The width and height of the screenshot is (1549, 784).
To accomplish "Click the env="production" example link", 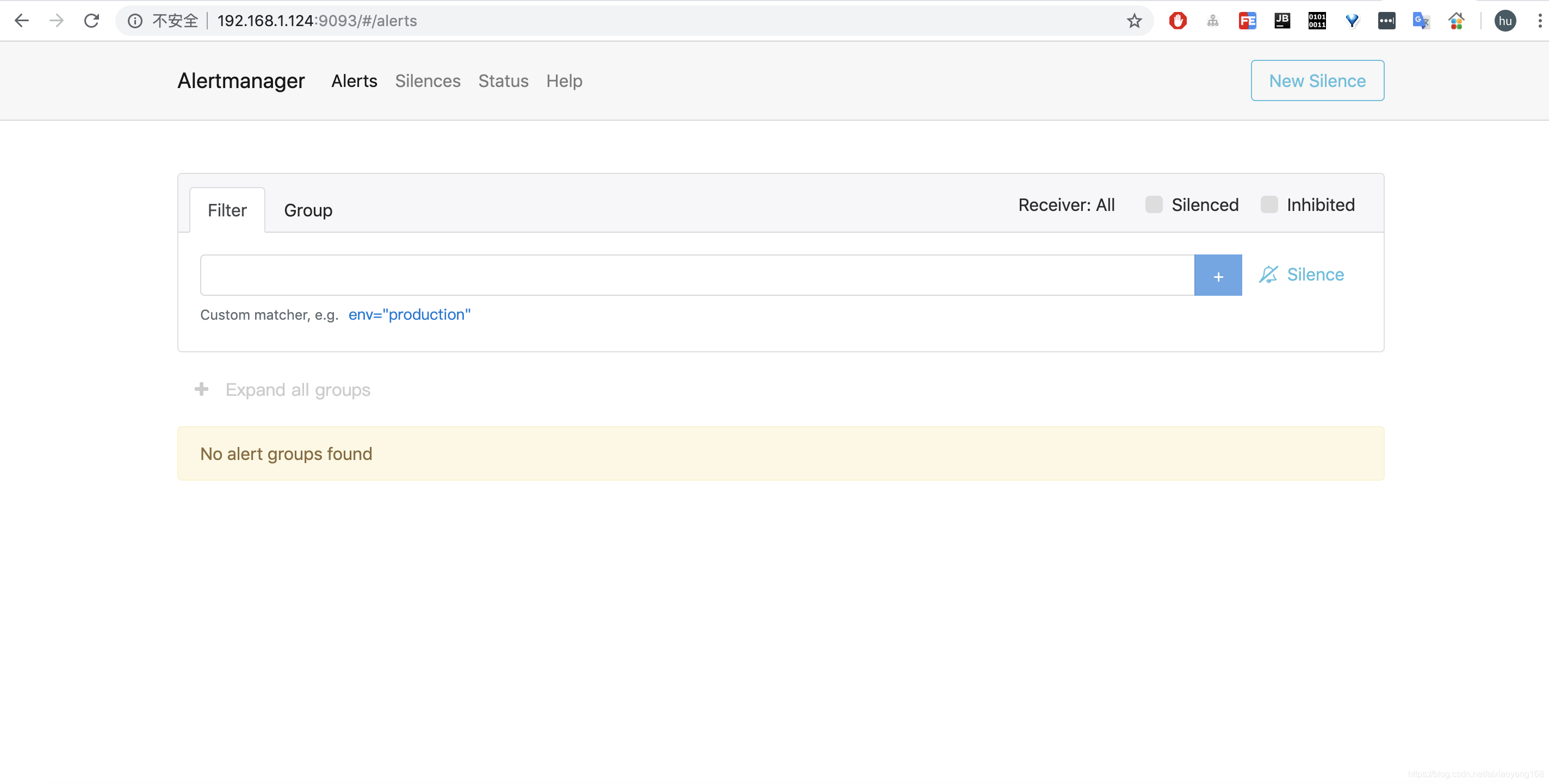I will point(410,314).
